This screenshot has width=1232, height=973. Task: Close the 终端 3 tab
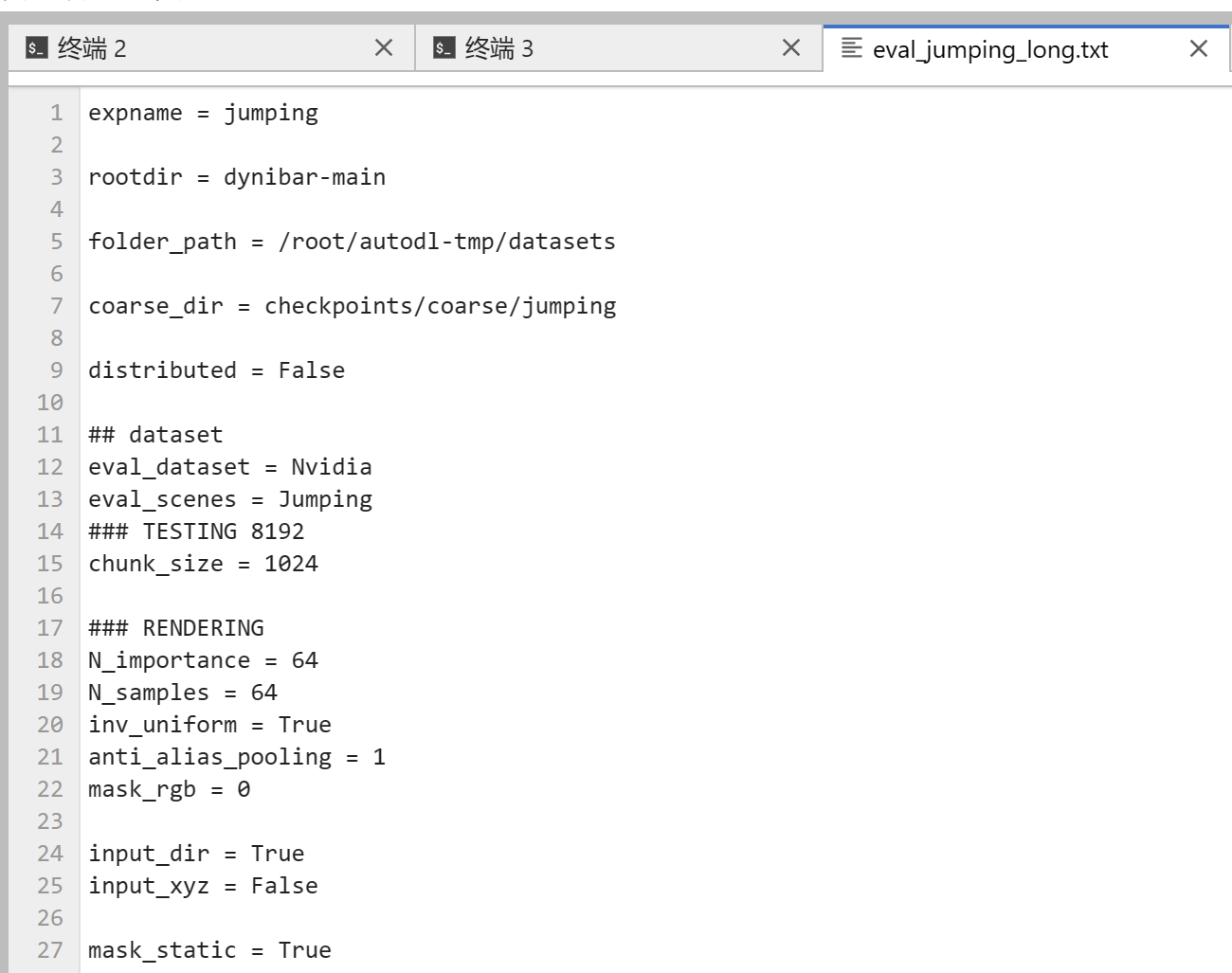click(792, 48)
